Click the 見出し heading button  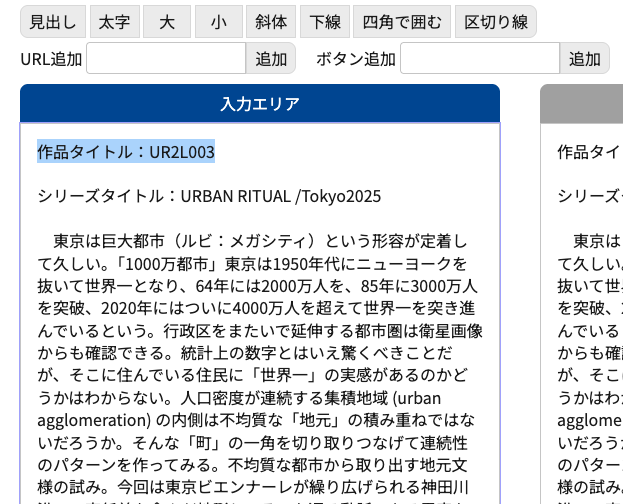[52, 22]
